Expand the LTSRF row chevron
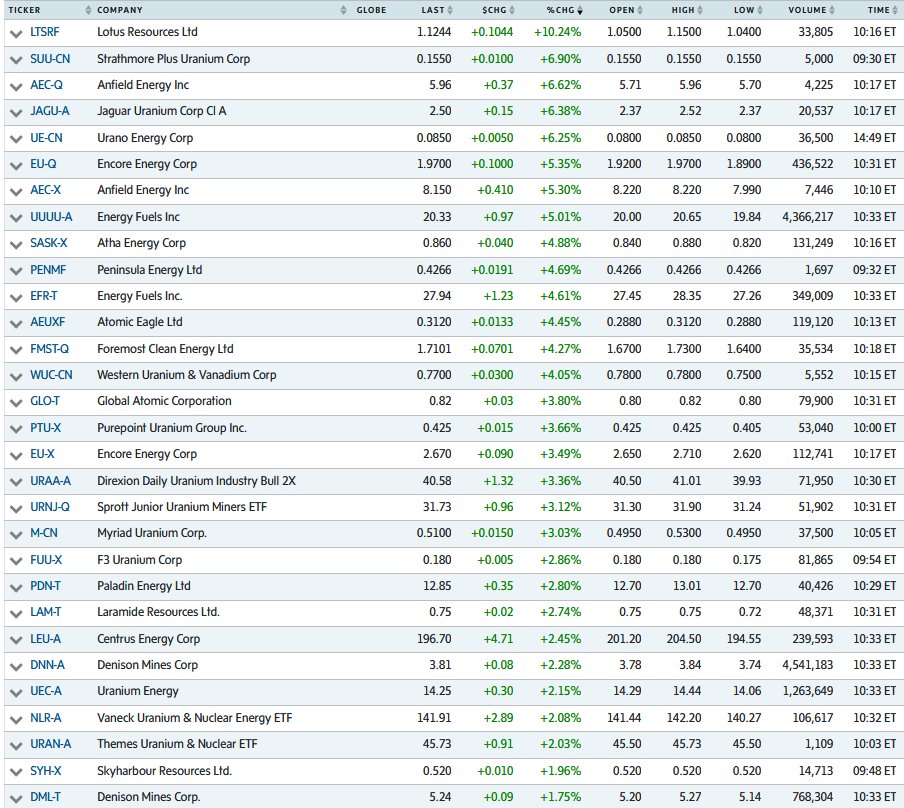 (16, 33)
